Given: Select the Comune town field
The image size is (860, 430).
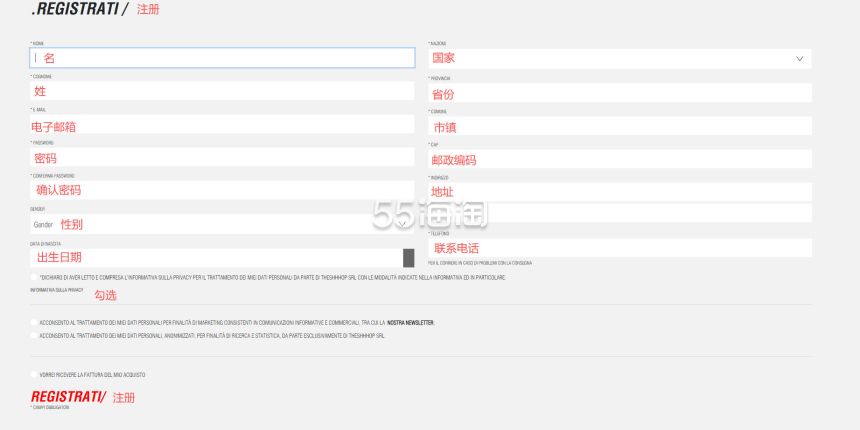Looking at the screenshot, I should pos(620,127).
